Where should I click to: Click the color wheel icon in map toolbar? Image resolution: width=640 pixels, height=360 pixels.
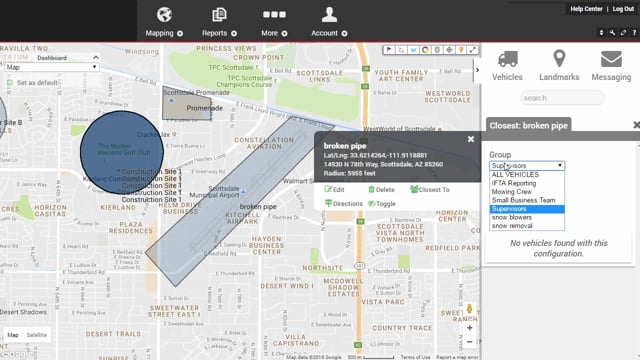pyautogui.click(x=425, y=50)
